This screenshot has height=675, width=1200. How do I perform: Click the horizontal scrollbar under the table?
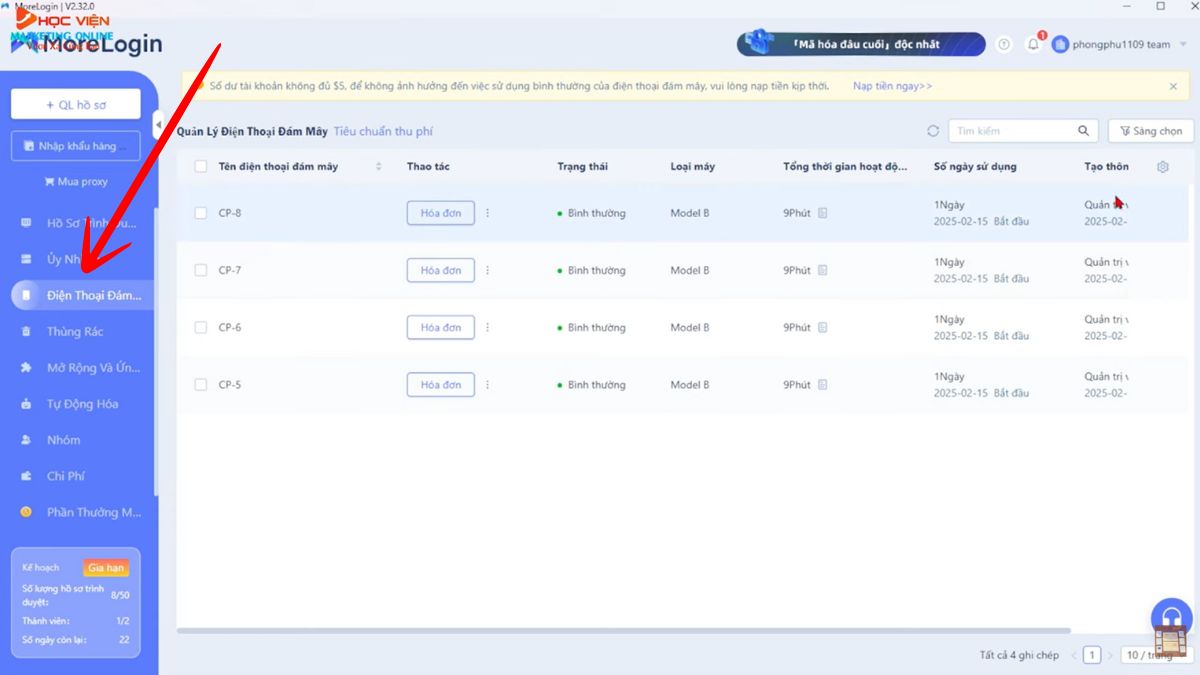pyautogui.click(x=624, y=631)
